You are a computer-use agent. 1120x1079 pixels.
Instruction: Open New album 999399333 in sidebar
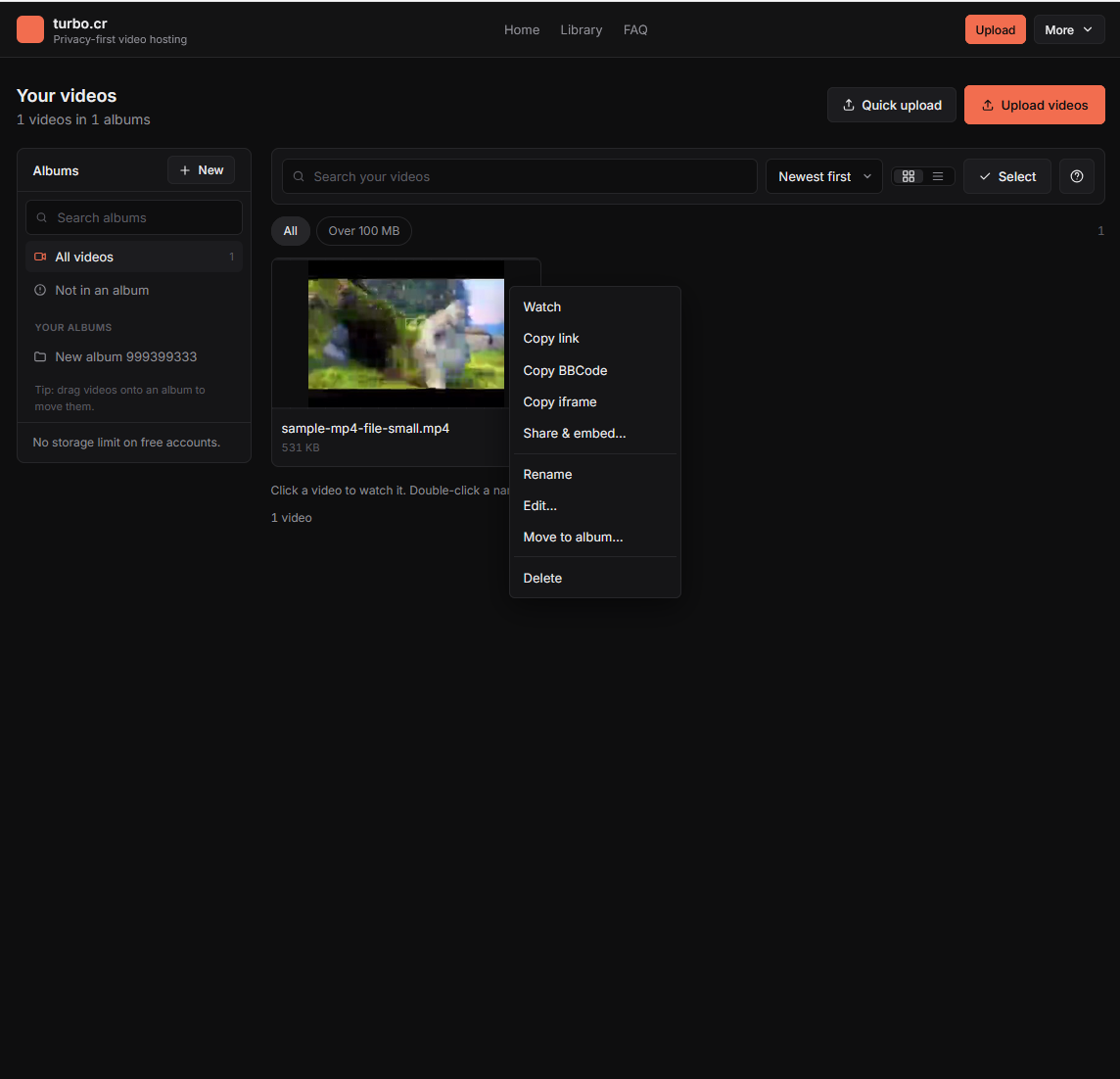click(x=133, y=356)
